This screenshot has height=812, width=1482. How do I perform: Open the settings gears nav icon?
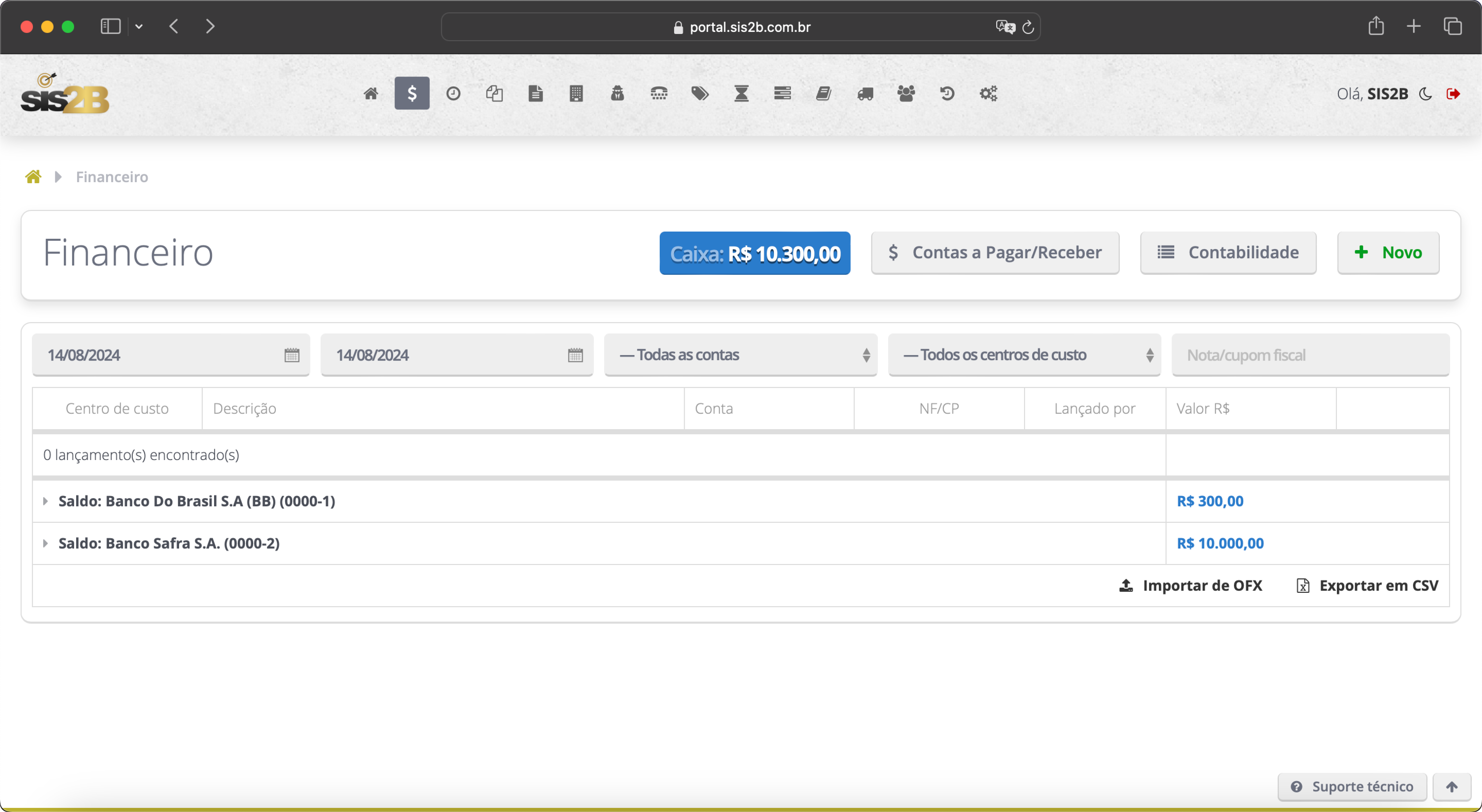pyautogui.click(x=988, y=93)
